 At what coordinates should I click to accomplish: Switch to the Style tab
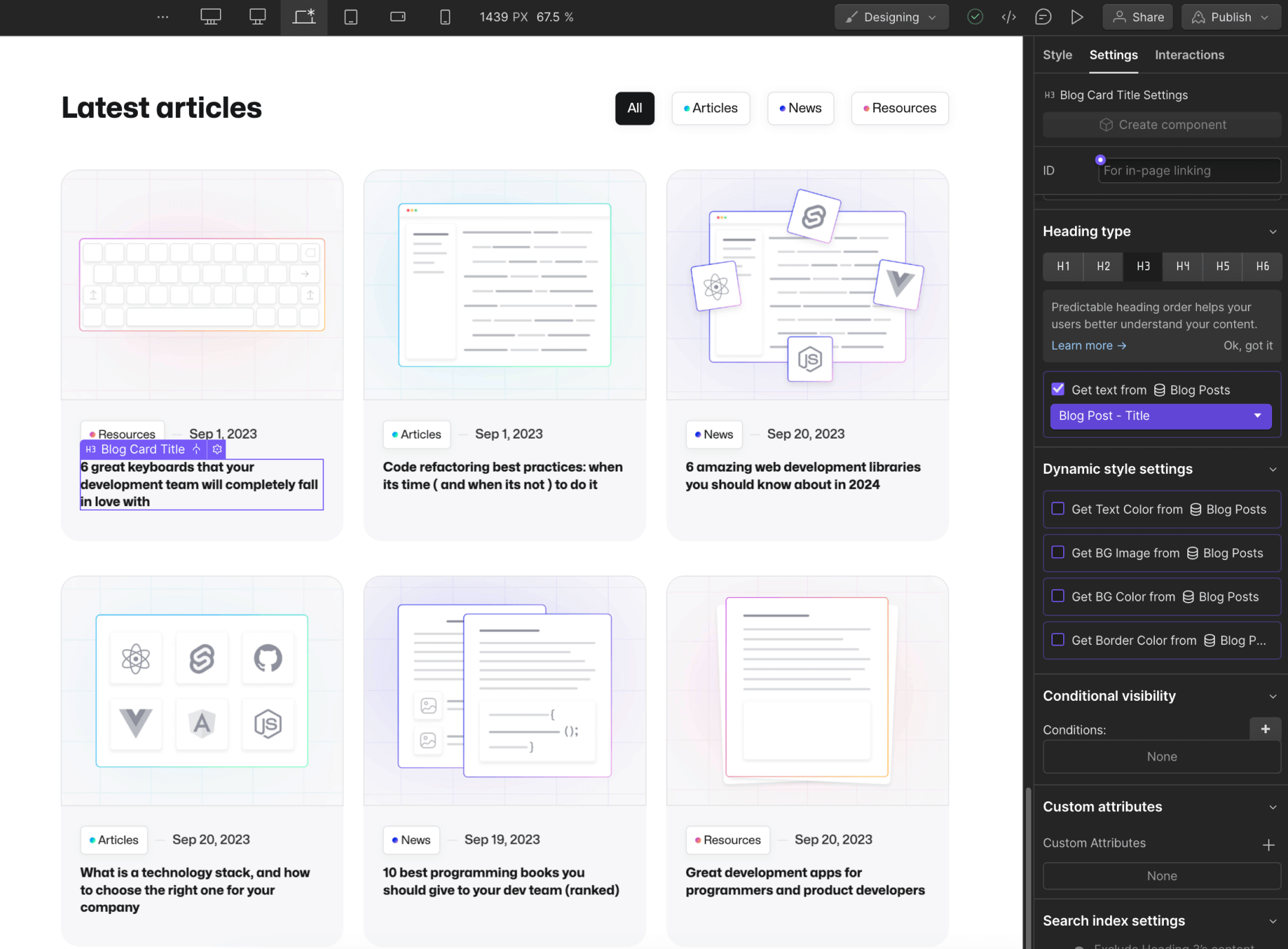point(1058,54)
